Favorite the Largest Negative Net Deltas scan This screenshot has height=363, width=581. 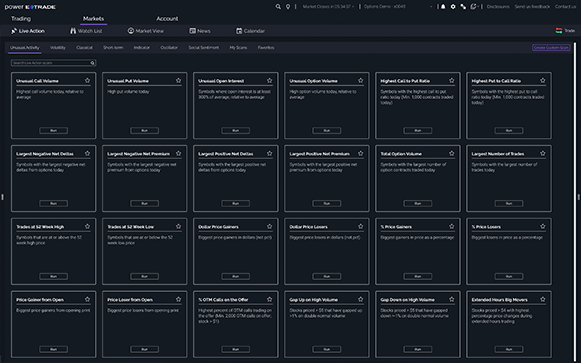tap(87, 153)
